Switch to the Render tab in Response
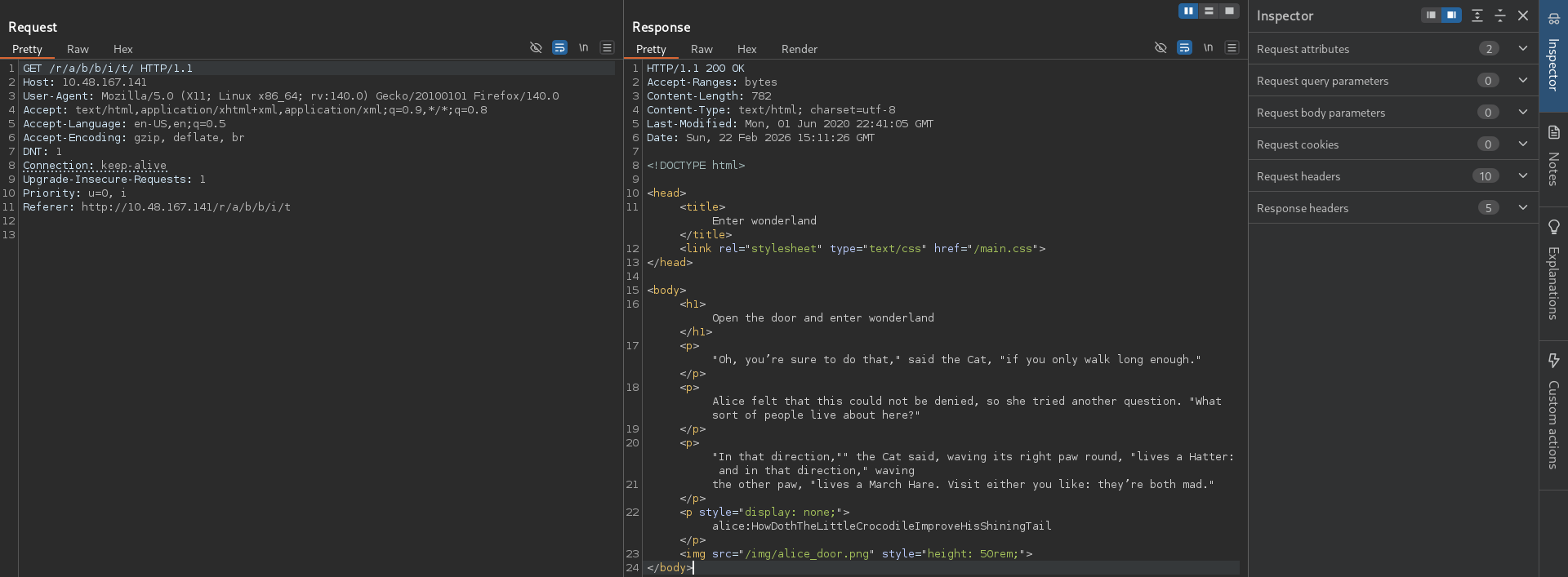1568x577 pixels. point(799,49)
